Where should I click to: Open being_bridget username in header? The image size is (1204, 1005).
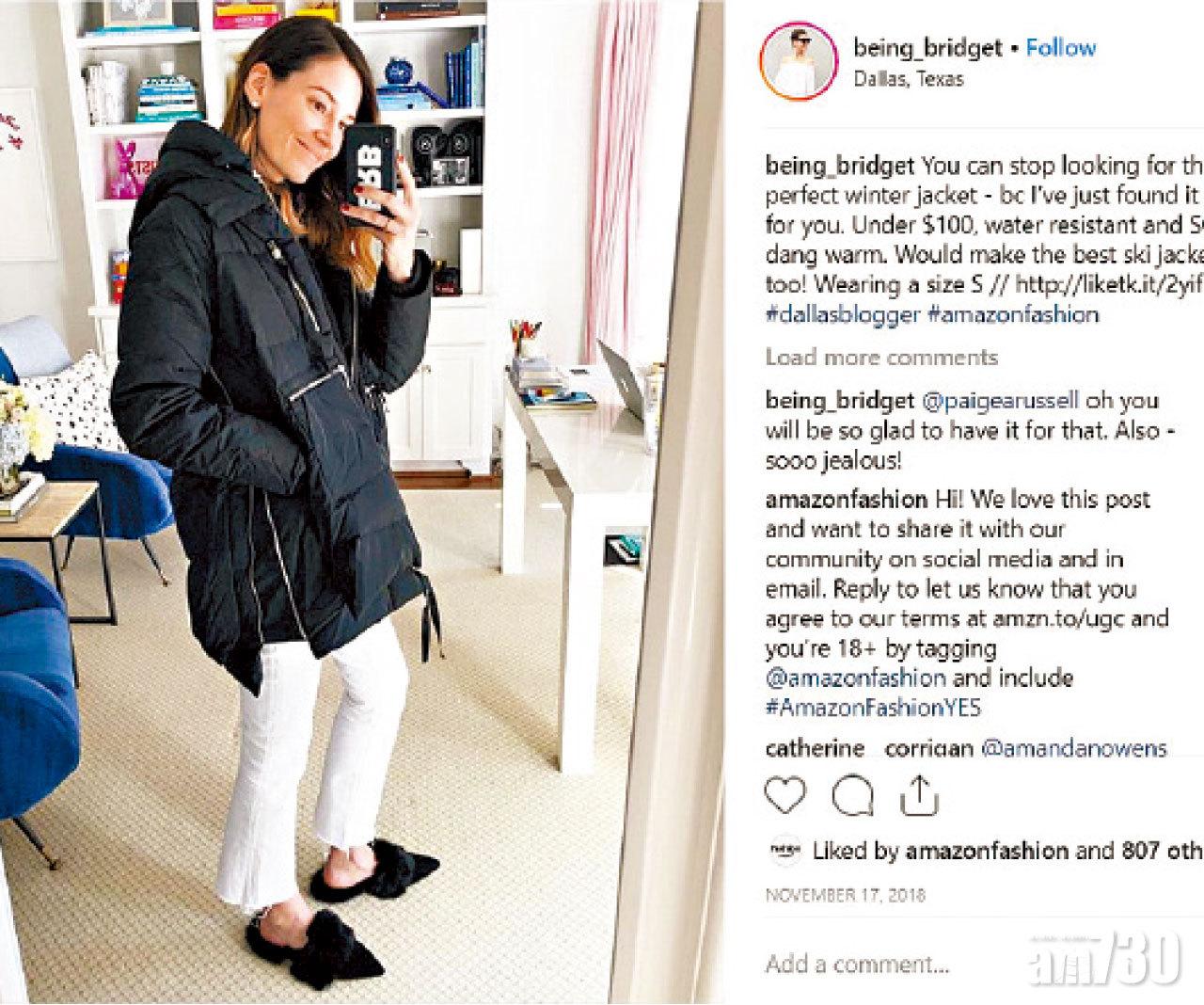927,47
